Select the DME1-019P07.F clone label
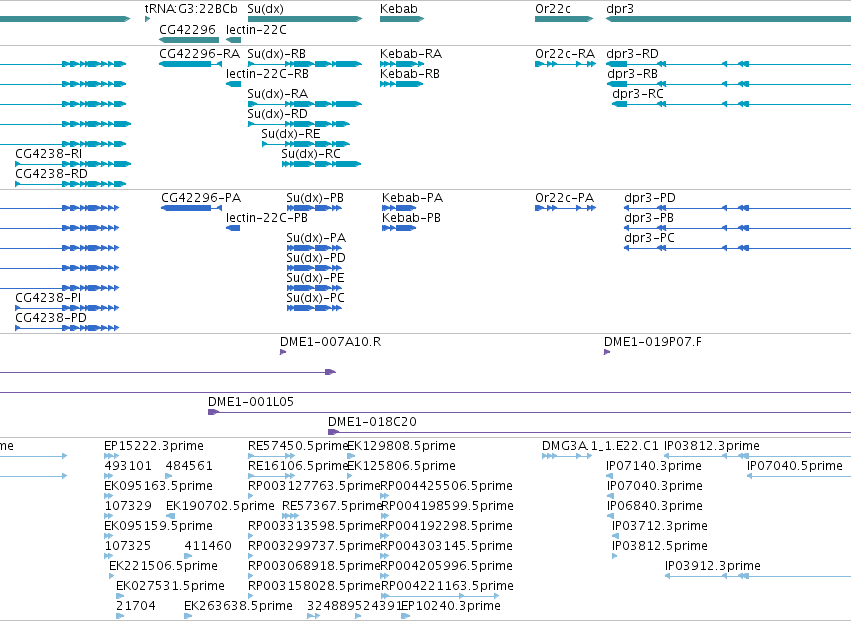851x621 pixels. [x=652, y=341]
